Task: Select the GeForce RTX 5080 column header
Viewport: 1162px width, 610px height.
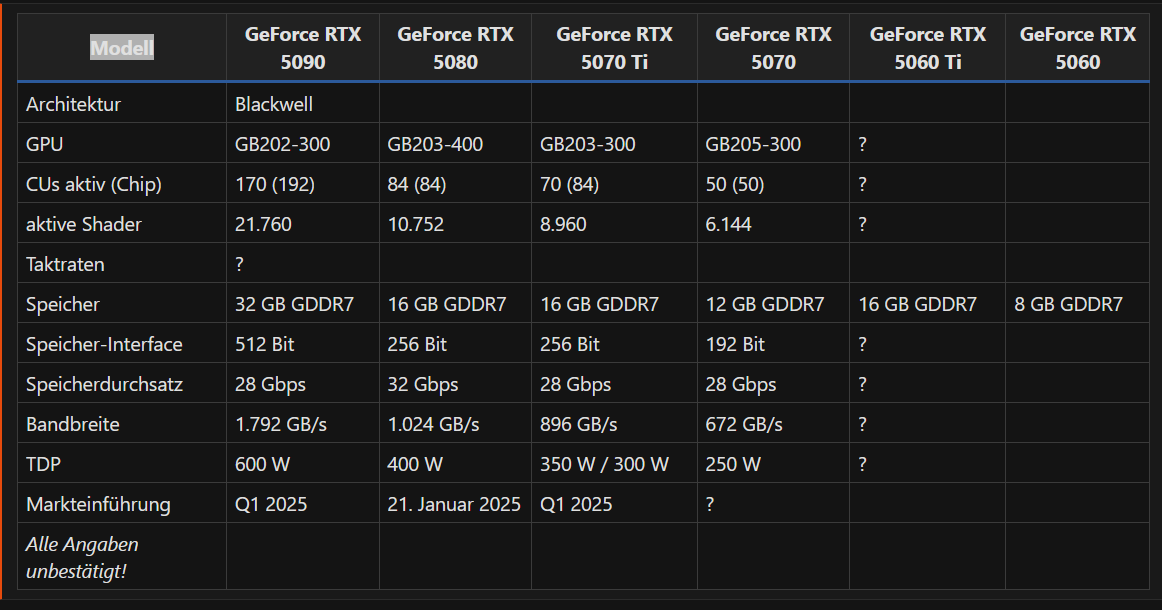Action: [455, 48]
